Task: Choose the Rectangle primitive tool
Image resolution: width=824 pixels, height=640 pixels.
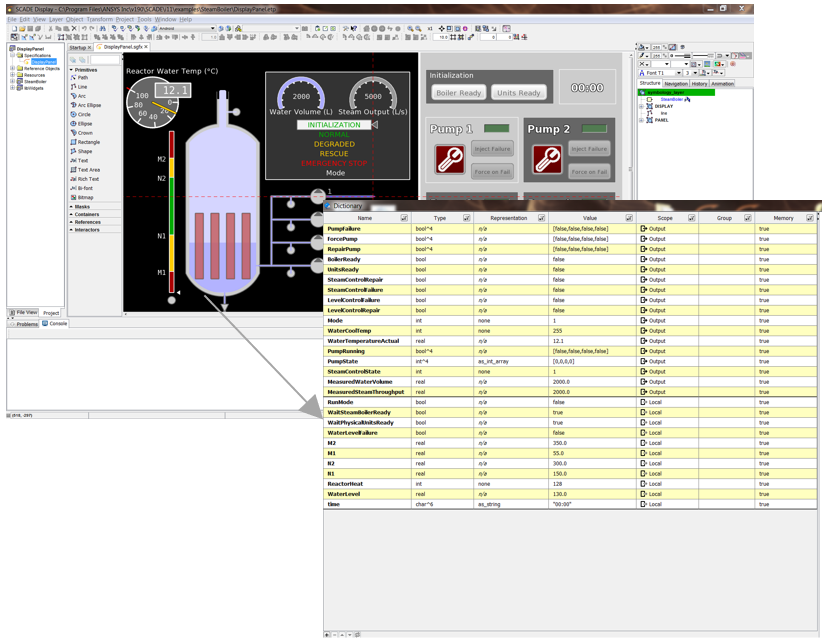Action: 88,142
